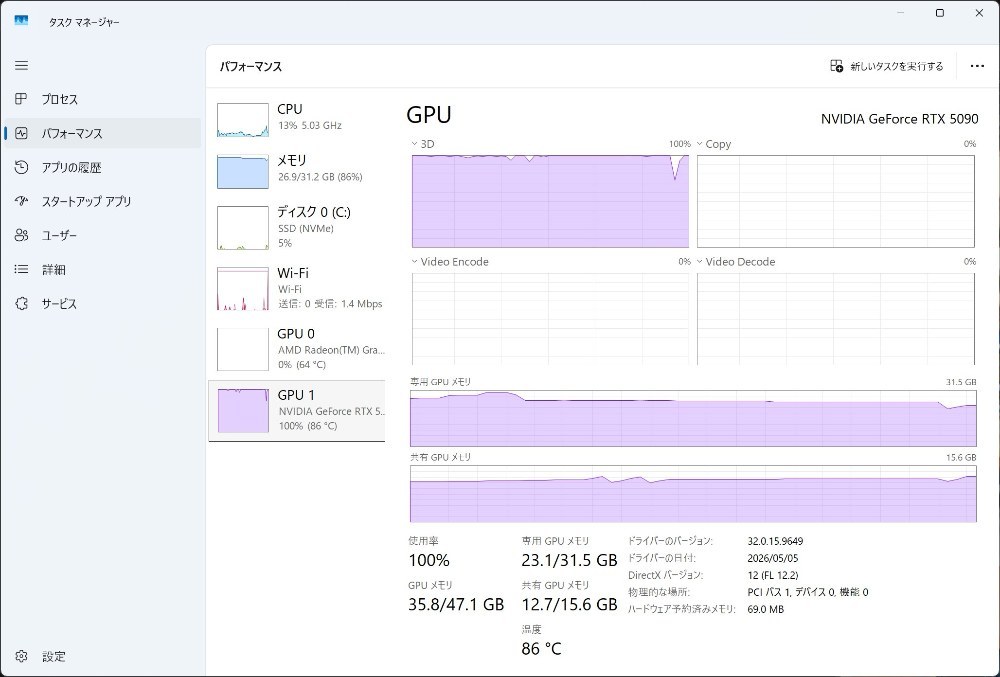Image resolution: width=1000 pixels, height=677 pixels.
Task: Click the 共有 GPU メモリ usage graph
Action: pos(693,494)
